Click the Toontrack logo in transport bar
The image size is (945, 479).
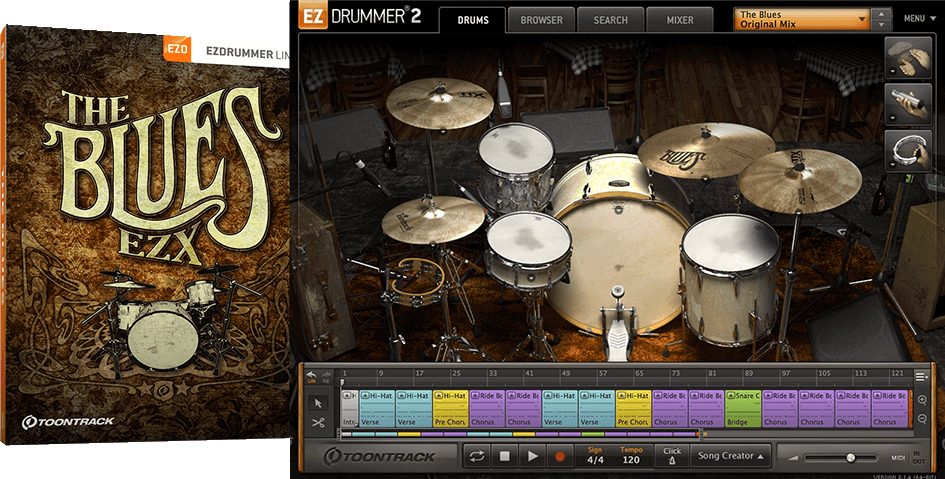click(380, 456)
